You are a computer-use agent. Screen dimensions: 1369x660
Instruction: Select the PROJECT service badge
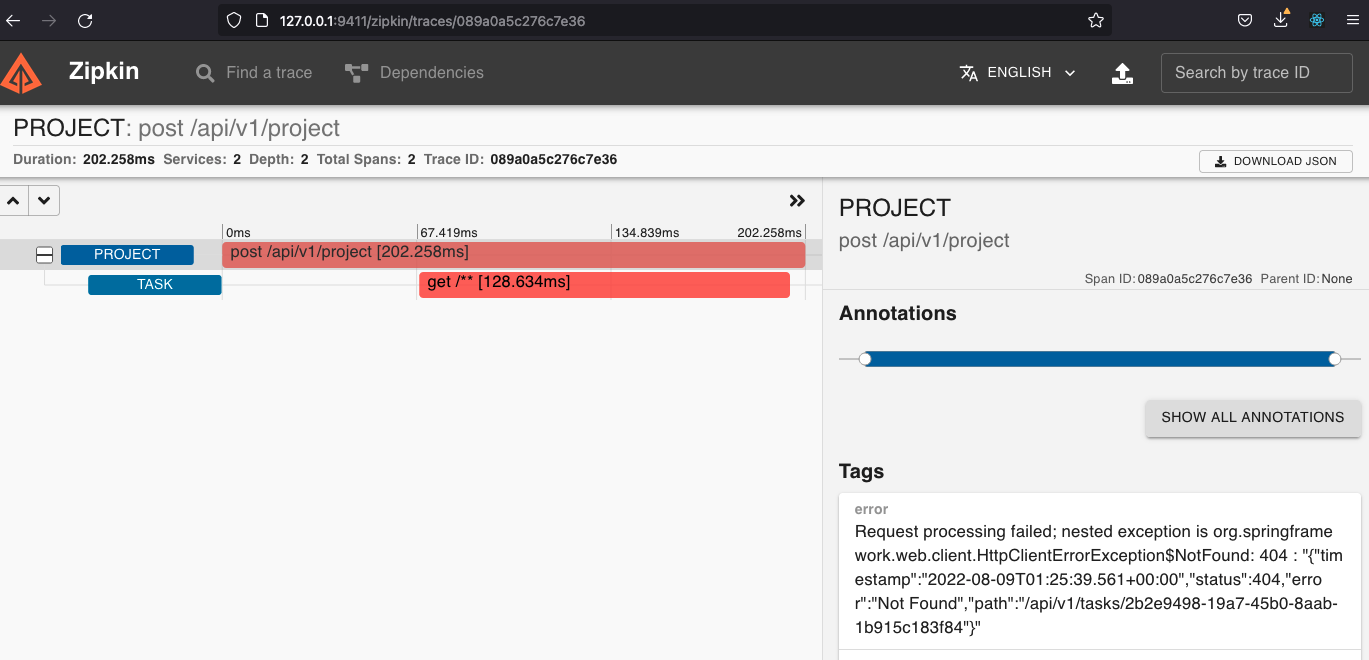click(127, 255)
